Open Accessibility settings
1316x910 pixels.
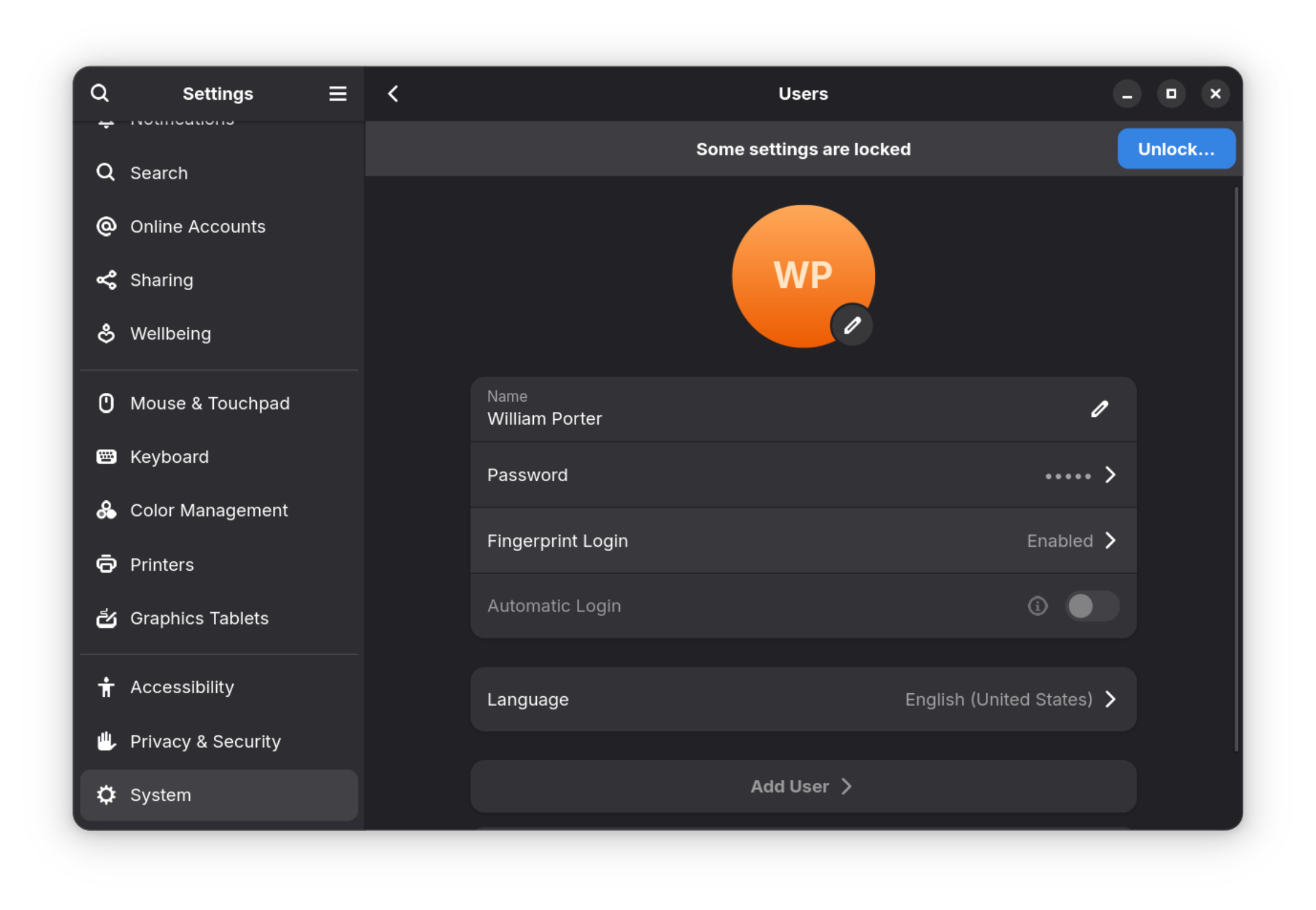[219, 687]
